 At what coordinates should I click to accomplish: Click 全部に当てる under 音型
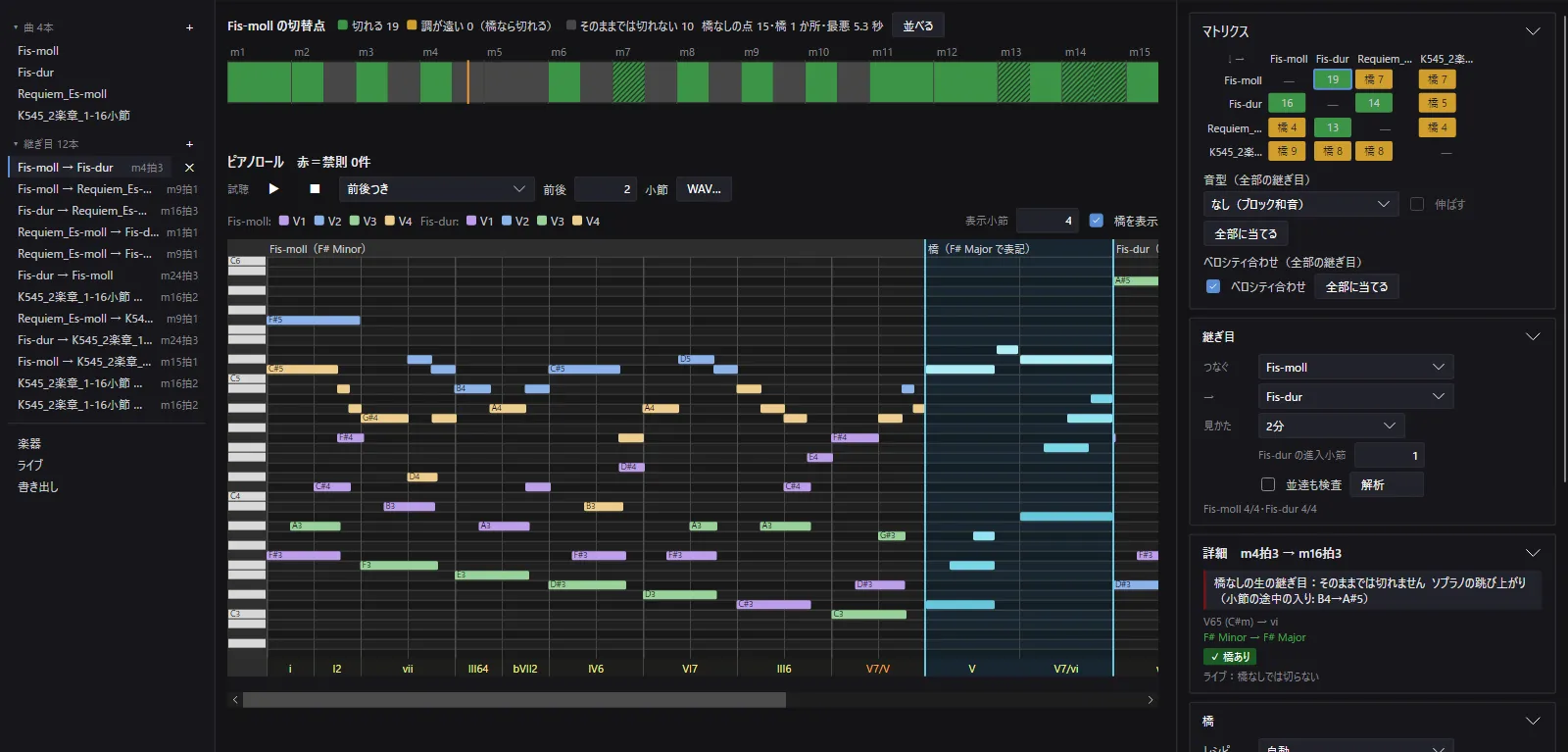(1246, 233)
